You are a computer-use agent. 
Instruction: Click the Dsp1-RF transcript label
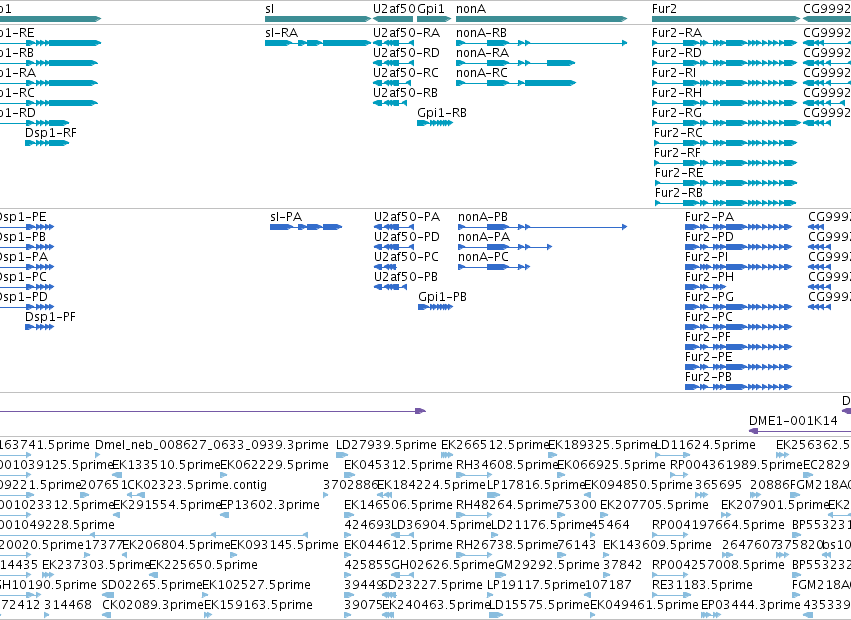(x=51, y=133)
